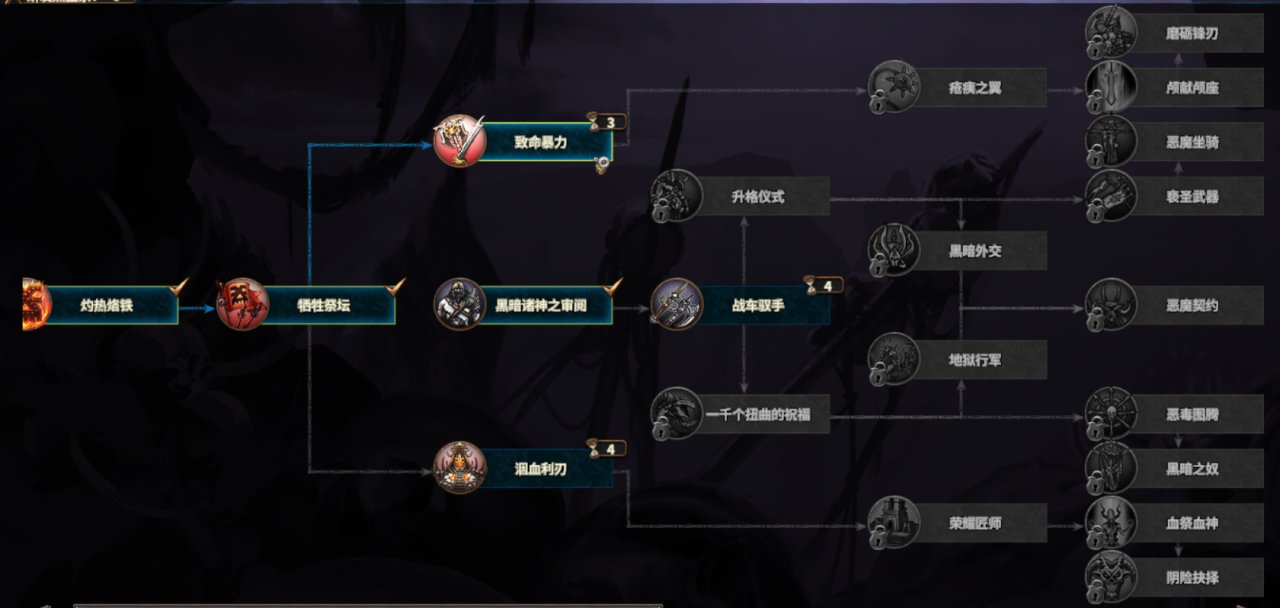Select the locked 颅献颅座 sword icon

pyautogui.click(x=1111, y=87)
